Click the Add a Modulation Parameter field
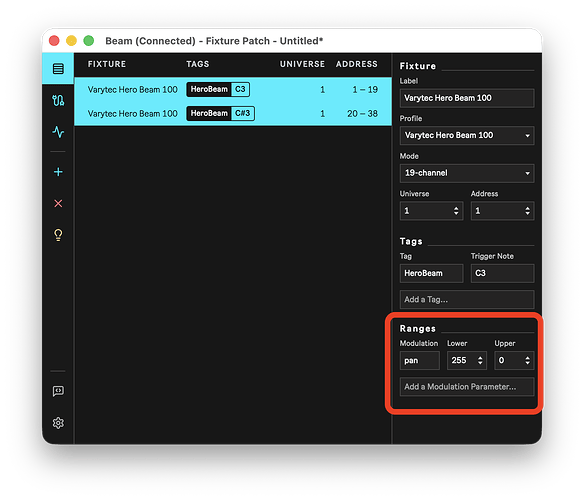This screenshot has height=500, width=584. click(467, 387)
